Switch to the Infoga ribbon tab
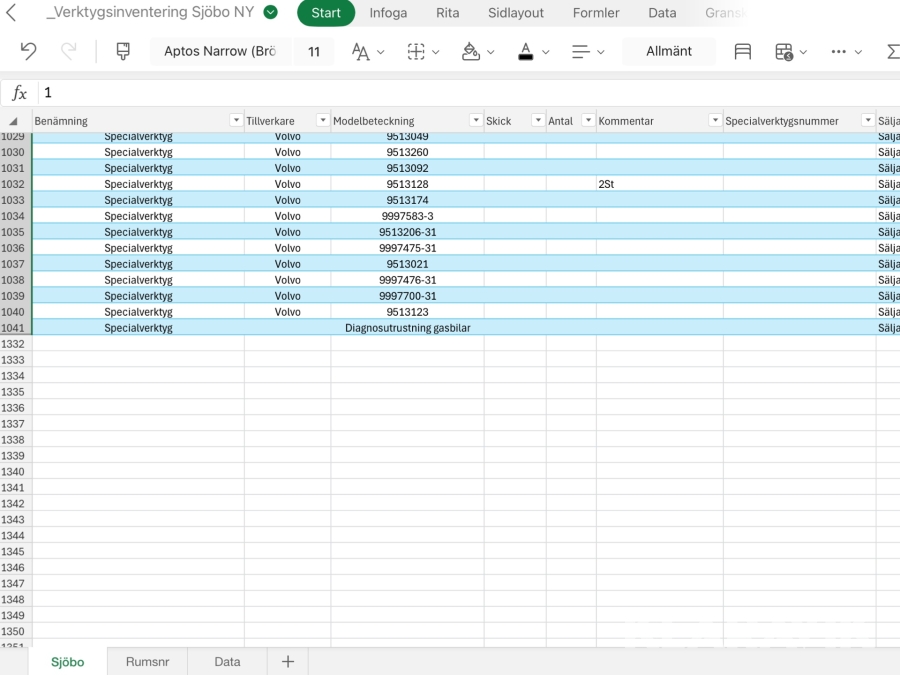900x675 pixels. point(388,13)
